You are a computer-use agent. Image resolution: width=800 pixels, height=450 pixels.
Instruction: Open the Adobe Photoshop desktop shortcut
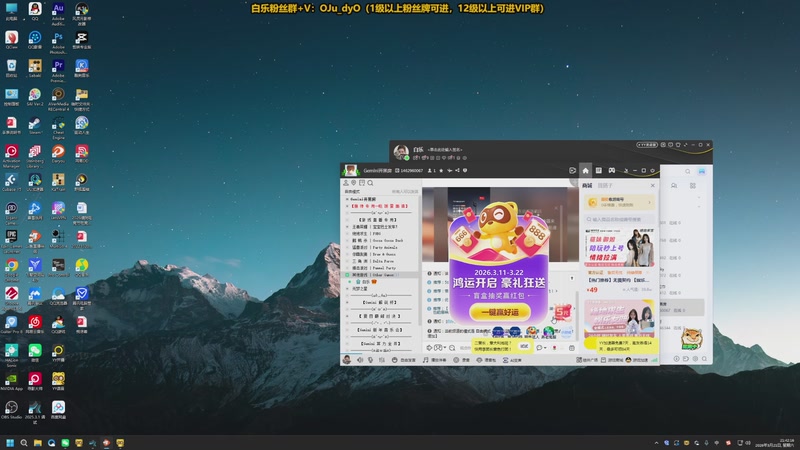click(x=58, y=41)
